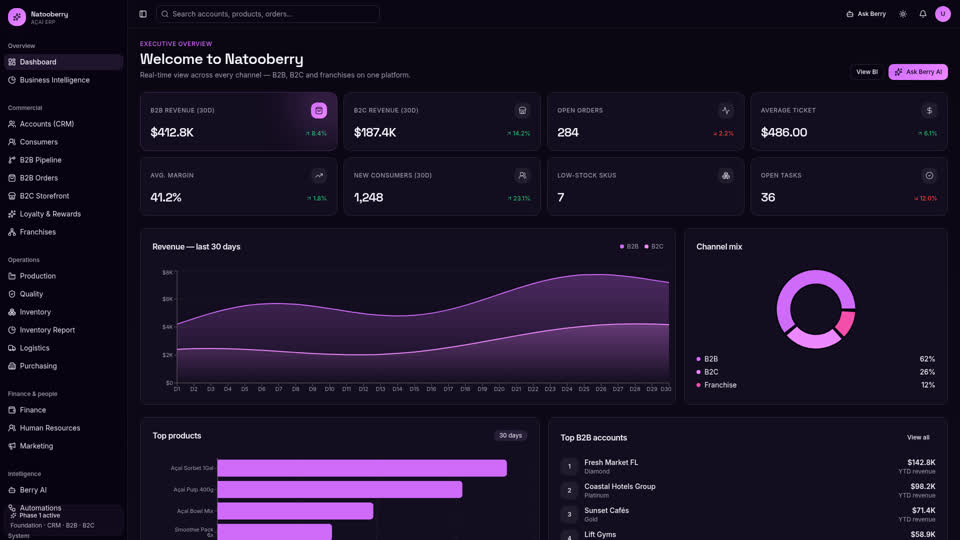Click the Açaí Bowl Mix bar
The image size is (960, 540).
pyautogui.click(x=295, y=511)
